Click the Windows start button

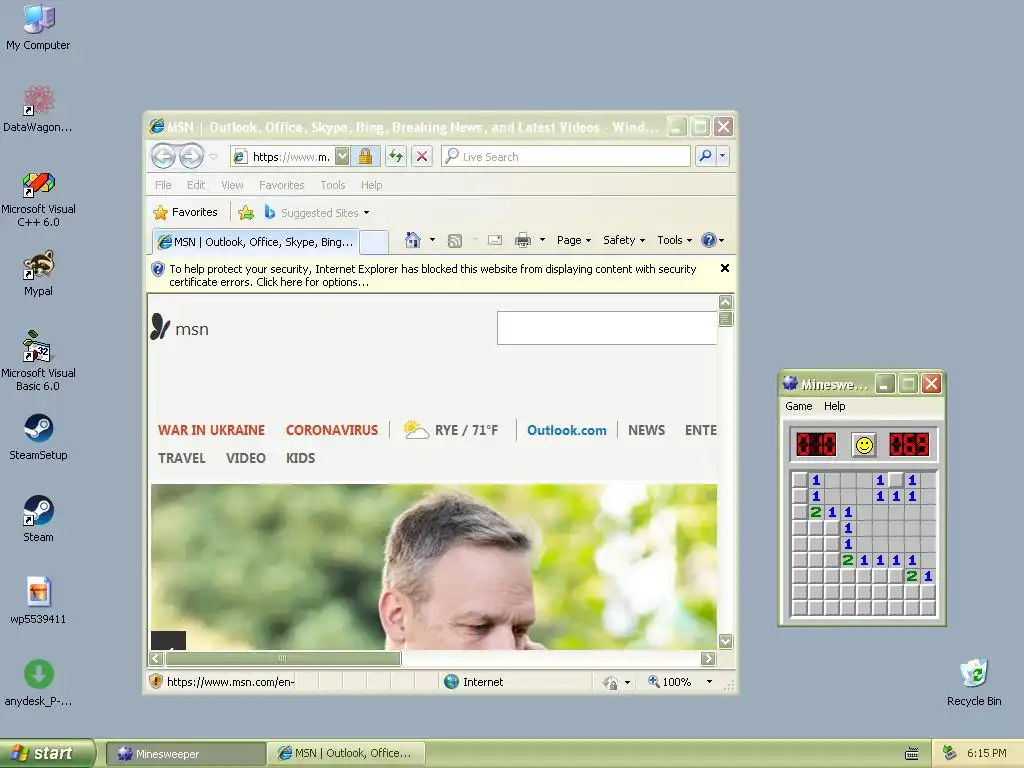click(47, 753)
